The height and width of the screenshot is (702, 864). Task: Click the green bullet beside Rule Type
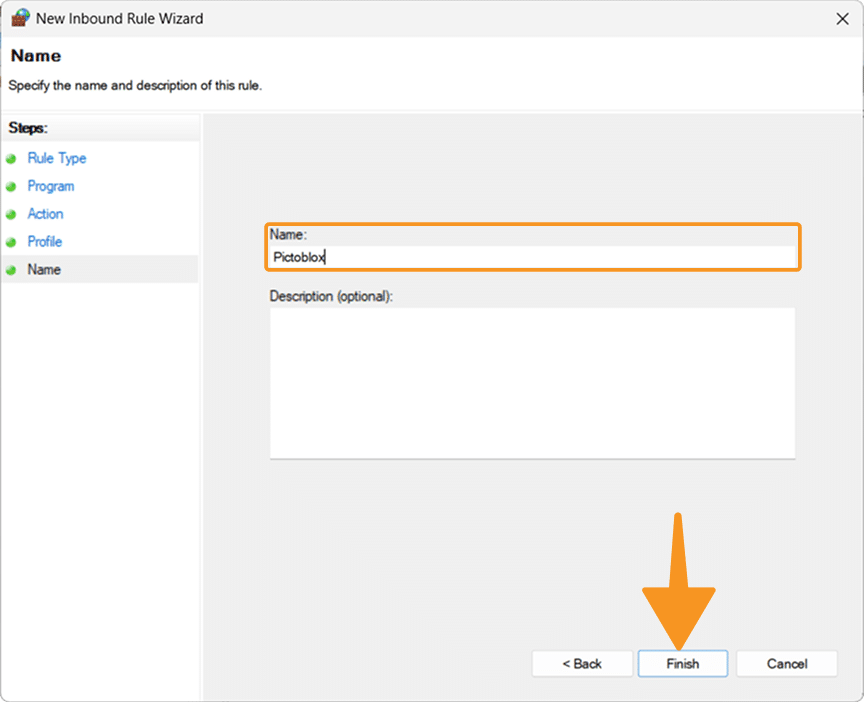pos(11,159)
